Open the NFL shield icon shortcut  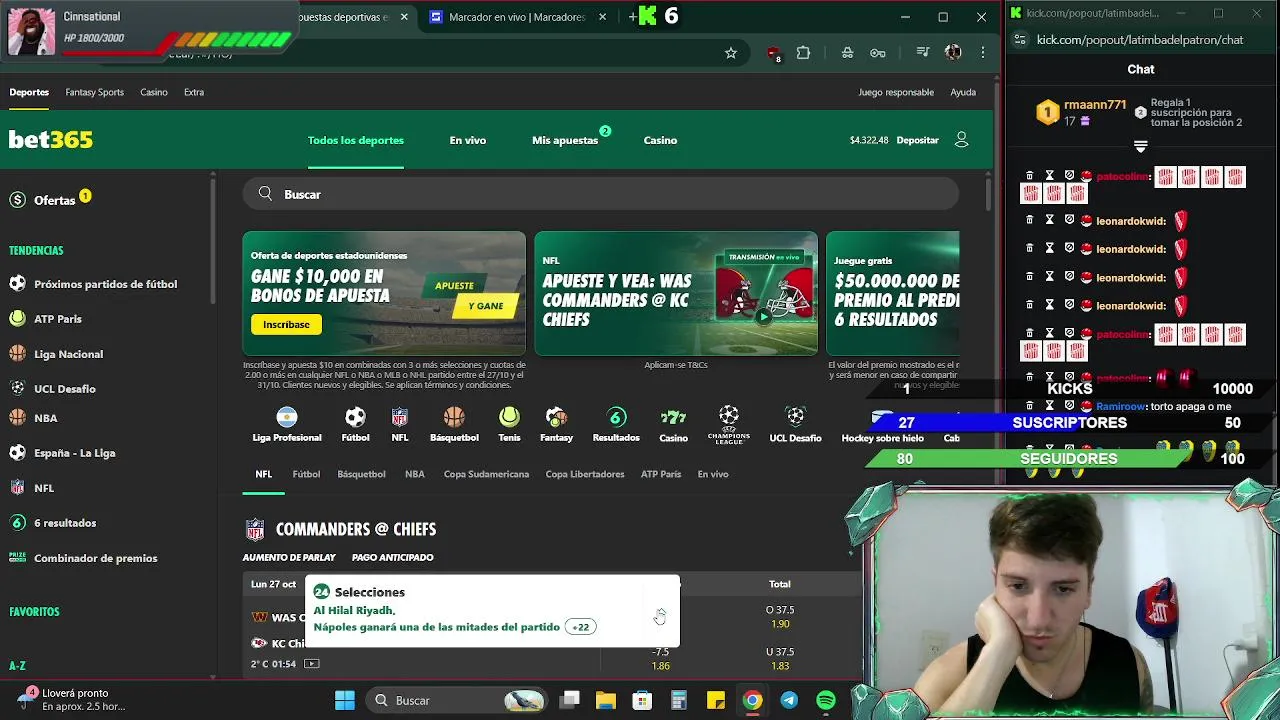(399, 424)
